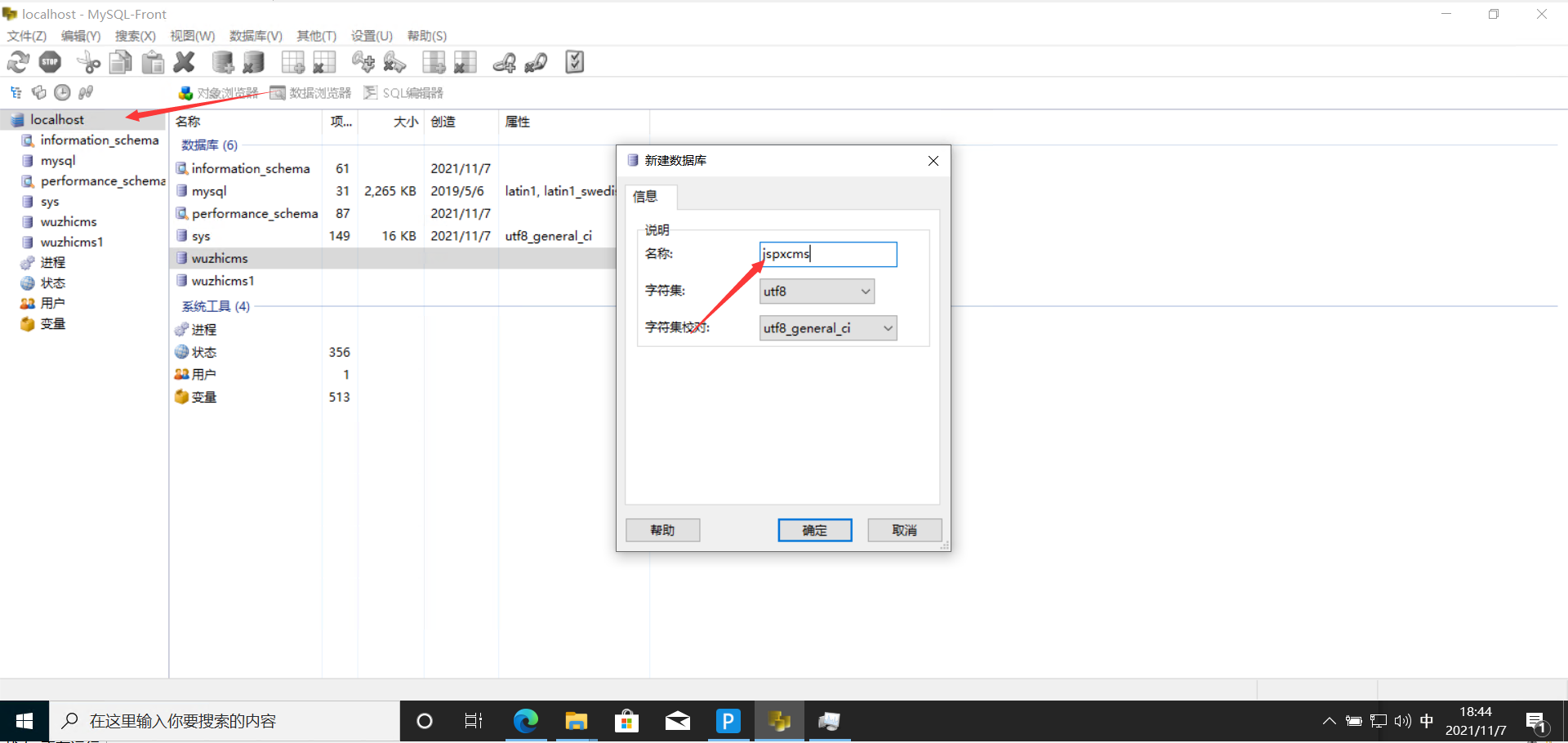Click the 确定 button

pos(815,530)
